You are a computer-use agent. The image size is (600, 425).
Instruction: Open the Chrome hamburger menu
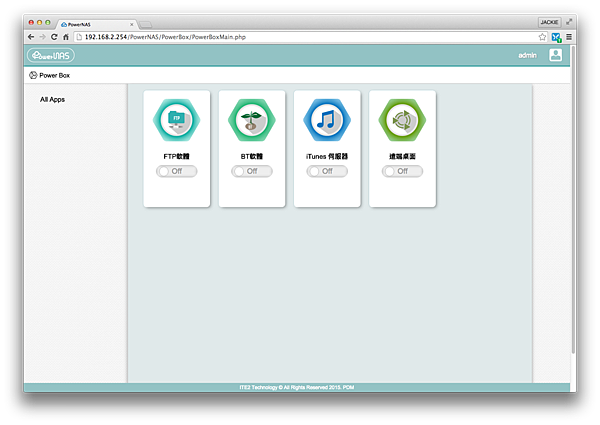point(569,37)
